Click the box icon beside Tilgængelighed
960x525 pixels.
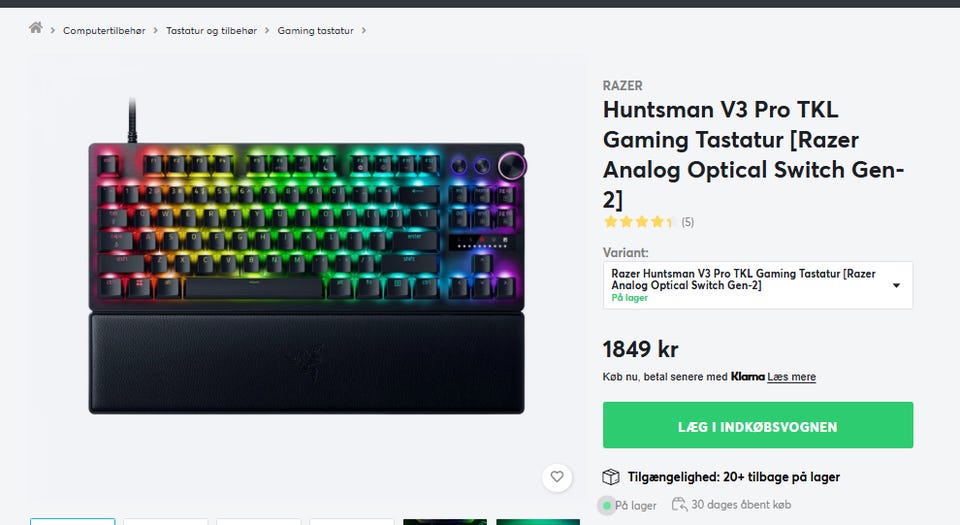[610, 477]
